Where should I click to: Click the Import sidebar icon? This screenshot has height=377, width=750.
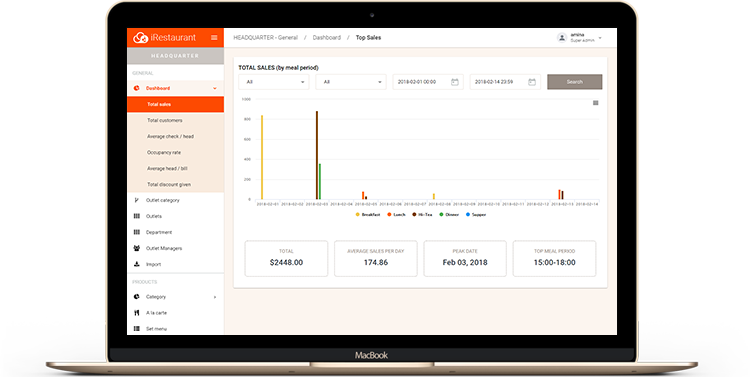pyautogui.click(x=136, y=264)
